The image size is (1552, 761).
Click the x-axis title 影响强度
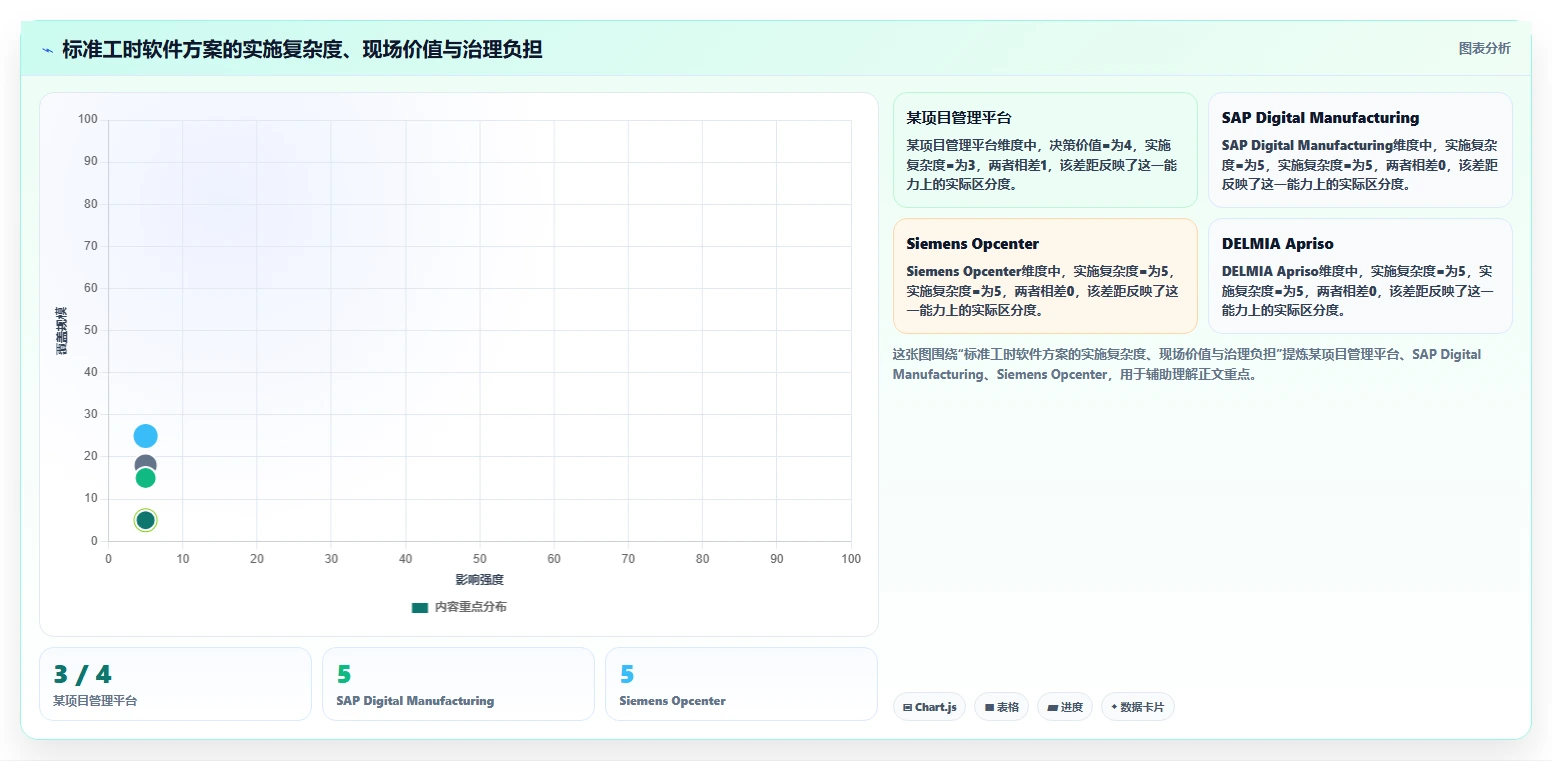pos(480,580)
